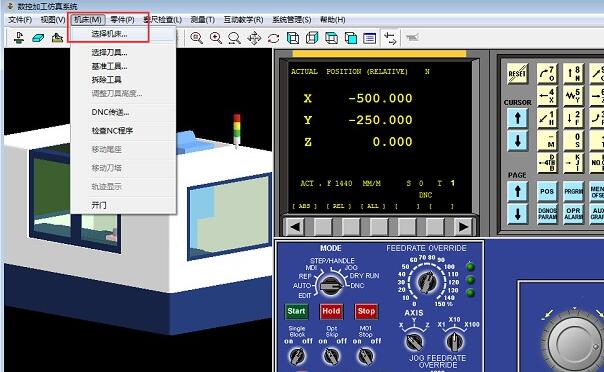Select the pan/move arrows toolbar icon
This screenshot has height=372, width=604.
click(254, 38)
